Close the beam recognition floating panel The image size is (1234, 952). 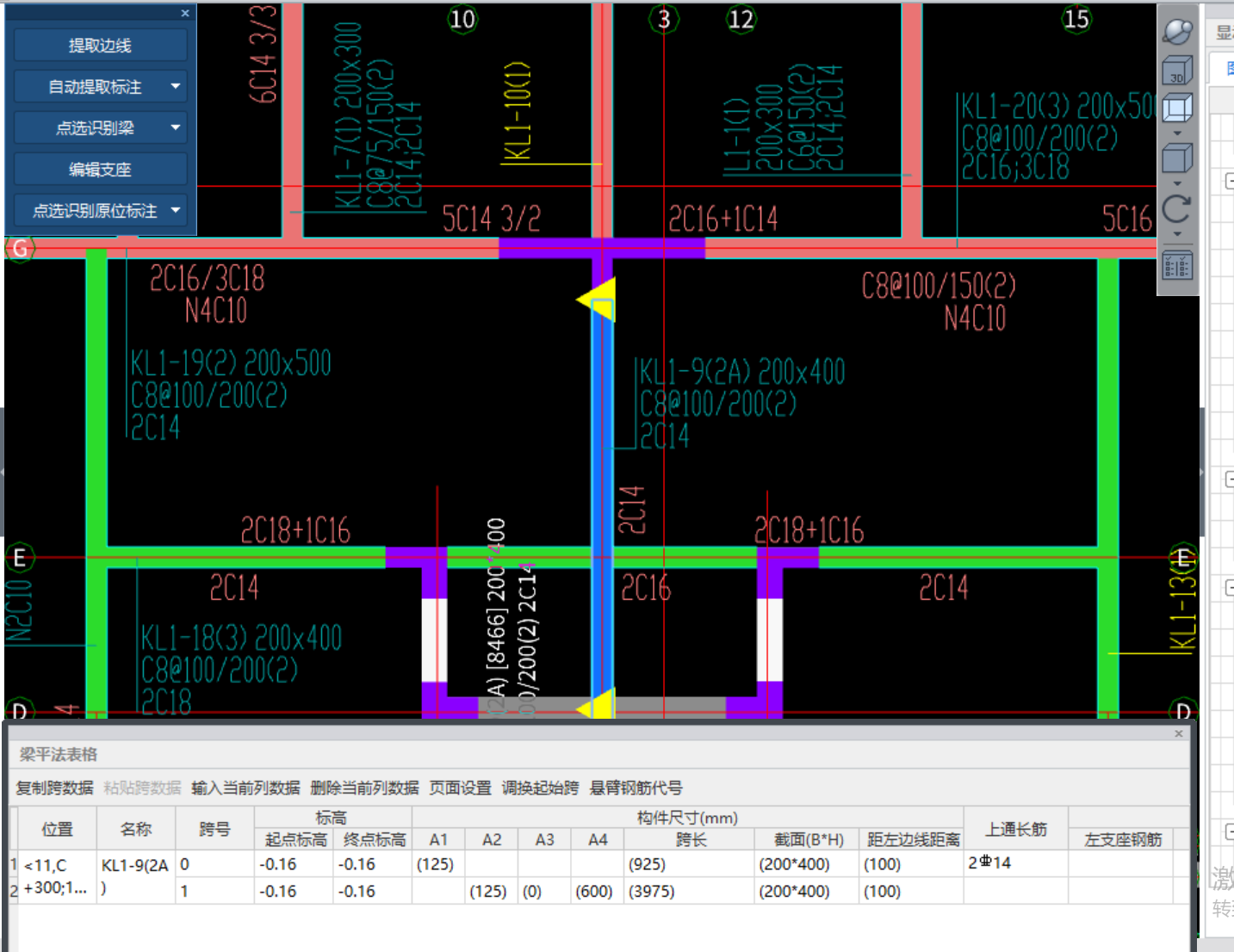[185, 13]
